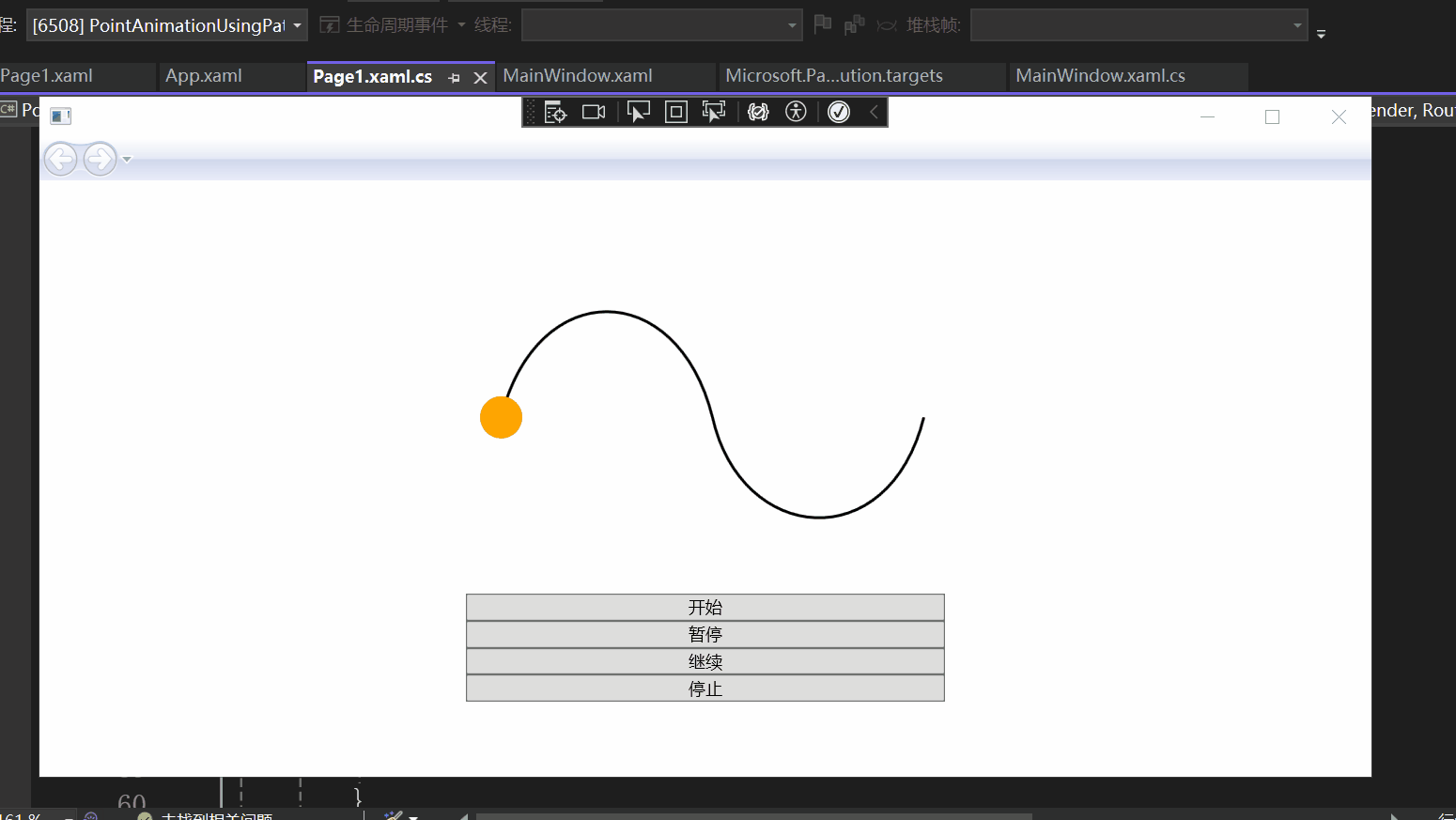1456x820 pixels.
Task: Click the 继续 button
Action: [705, 661]
